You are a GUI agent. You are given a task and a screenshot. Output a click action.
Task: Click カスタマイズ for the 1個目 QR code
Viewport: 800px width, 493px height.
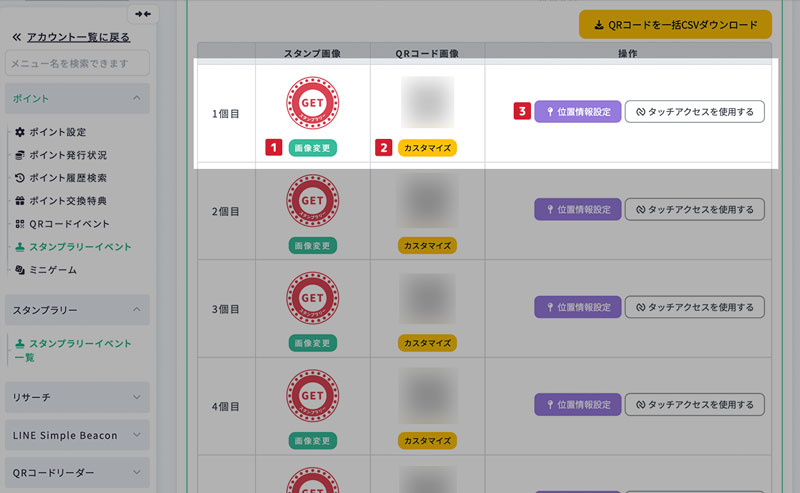[x=427, y=148]
